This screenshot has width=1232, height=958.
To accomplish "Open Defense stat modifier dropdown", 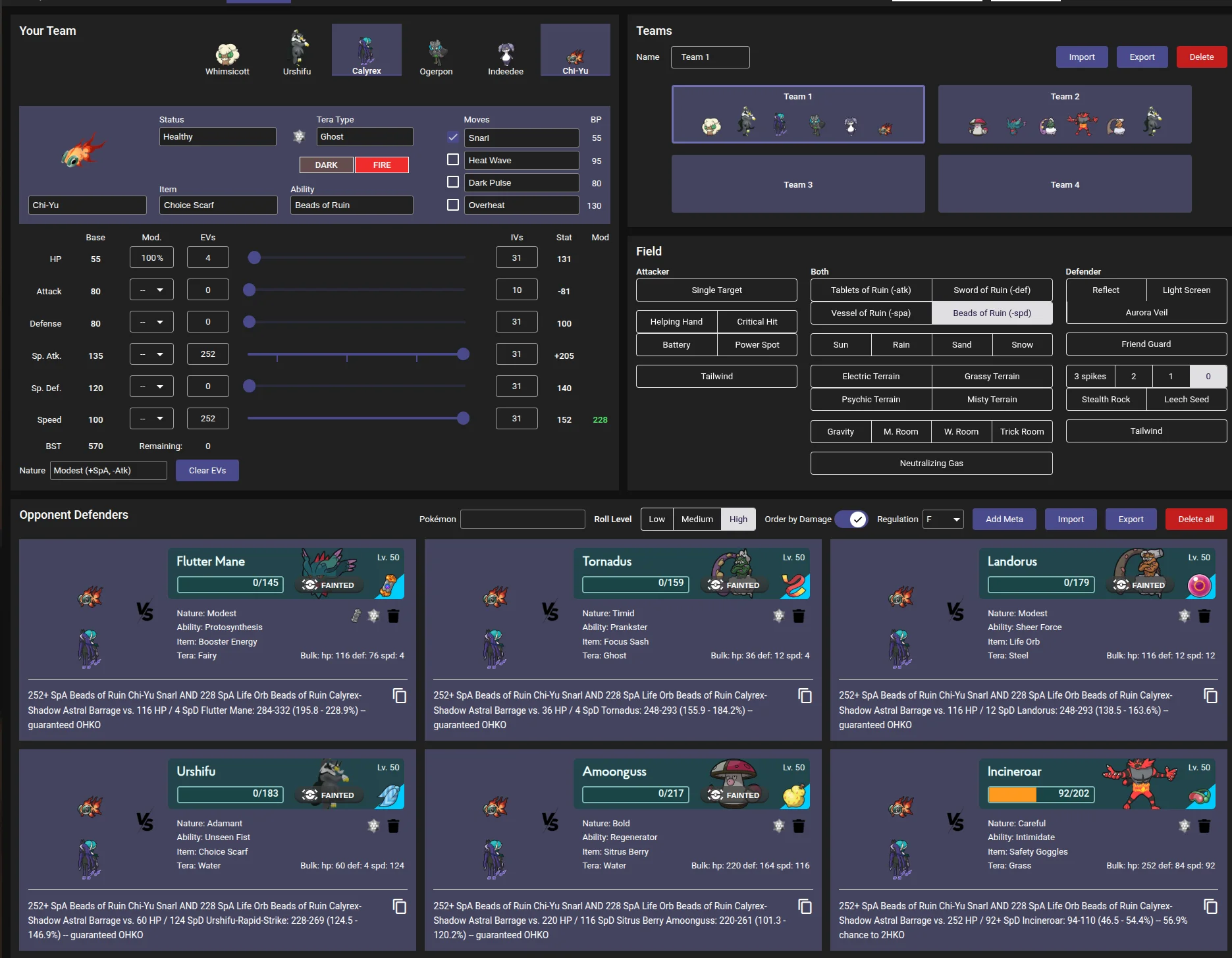I will (151, 322).
